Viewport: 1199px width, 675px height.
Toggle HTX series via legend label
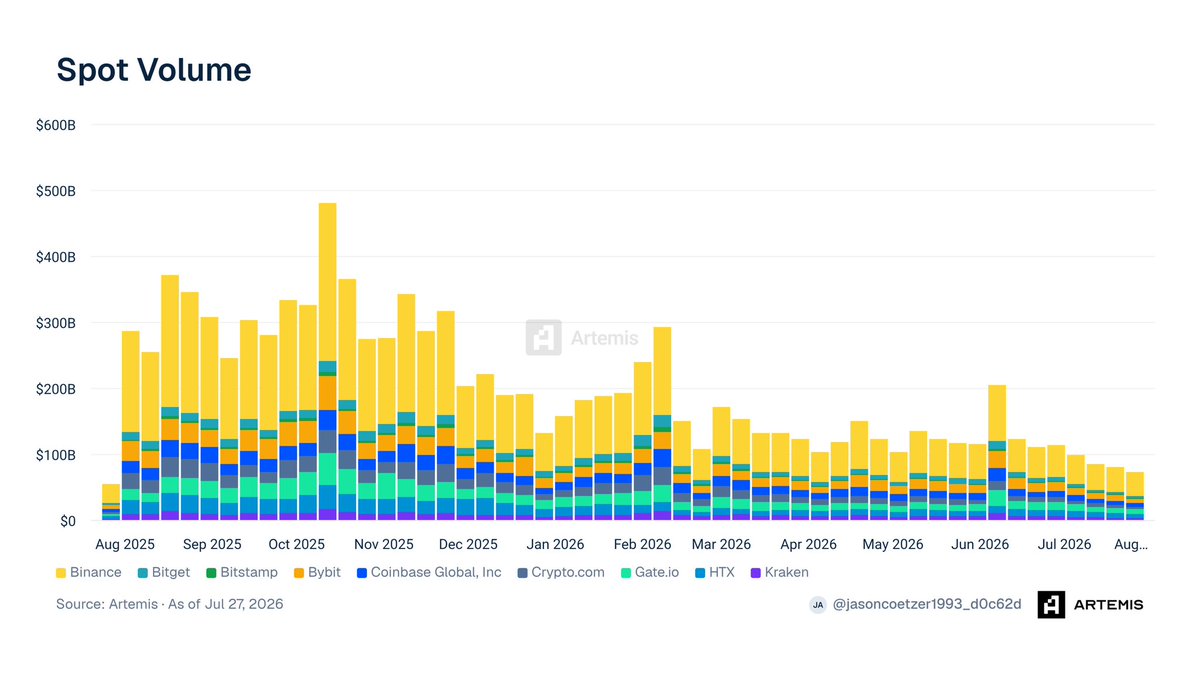721,573
